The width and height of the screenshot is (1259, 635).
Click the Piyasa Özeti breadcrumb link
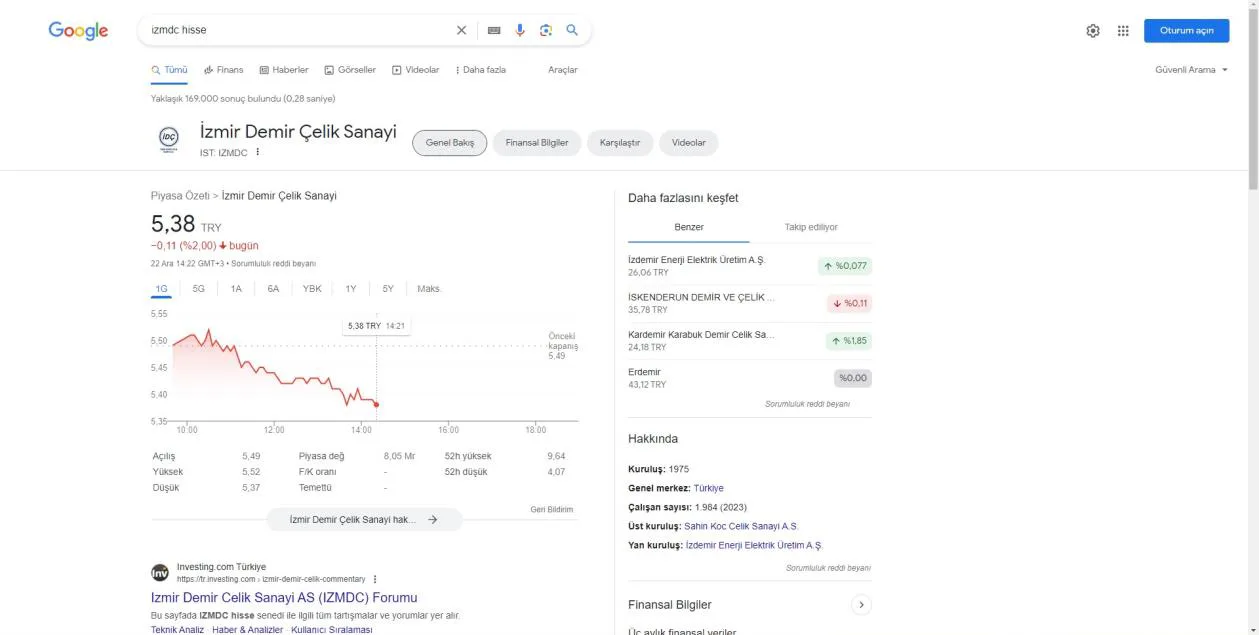click(x=180, y=196)
